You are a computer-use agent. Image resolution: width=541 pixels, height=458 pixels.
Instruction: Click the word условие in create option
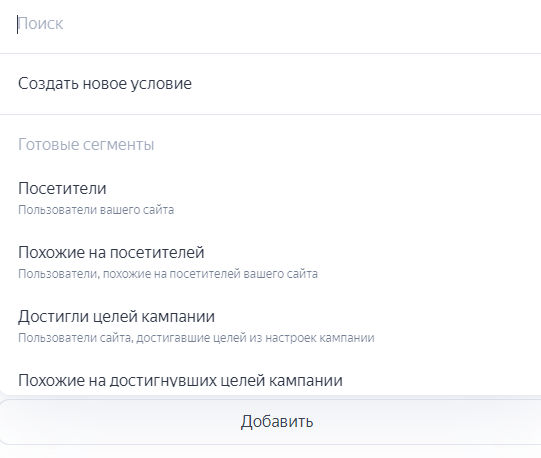coord(161,84)
